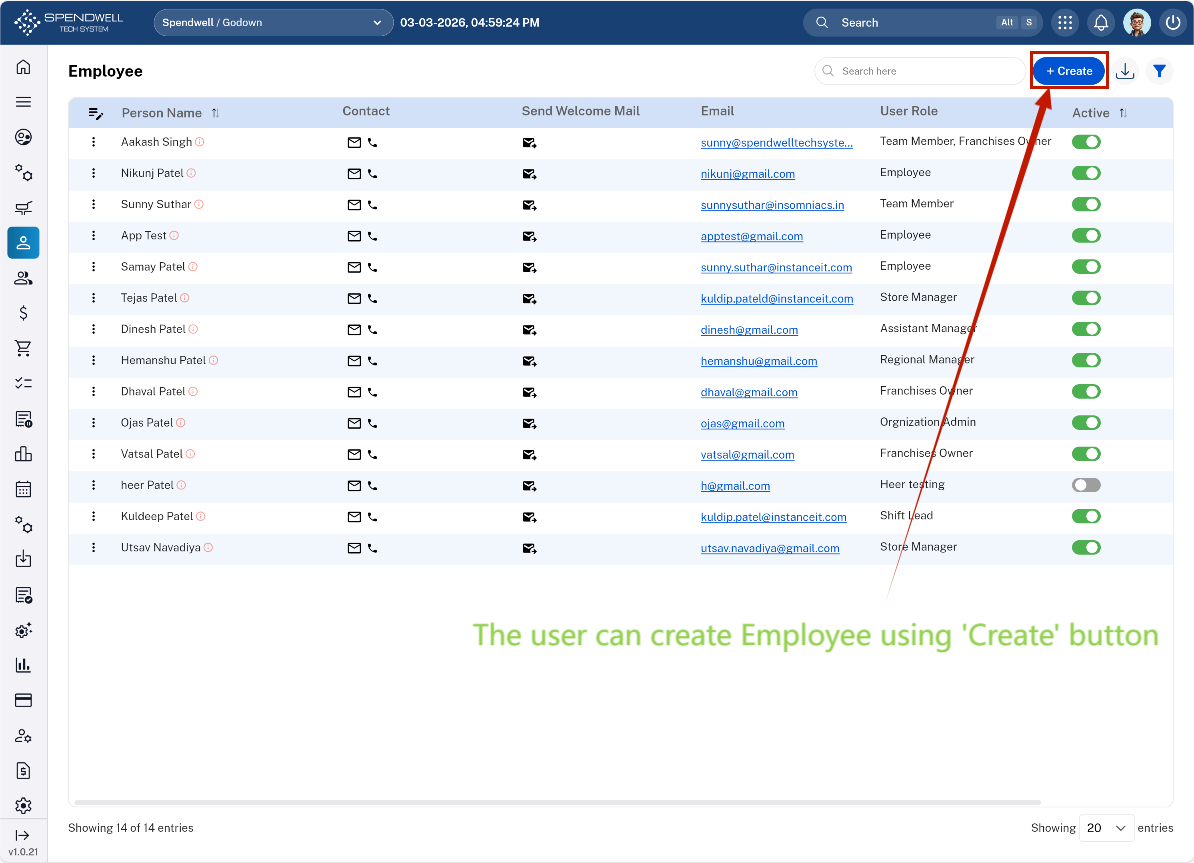Toggle Active switch for Kuldeep Patel

pyautogui.click(x=1086, y=516)
